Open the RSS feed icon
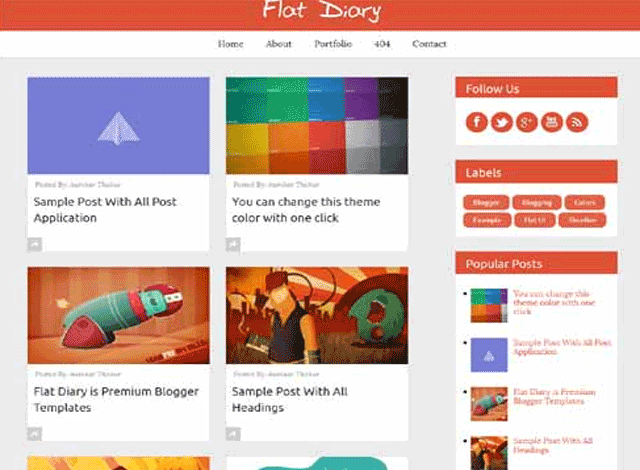 [577, 122]
